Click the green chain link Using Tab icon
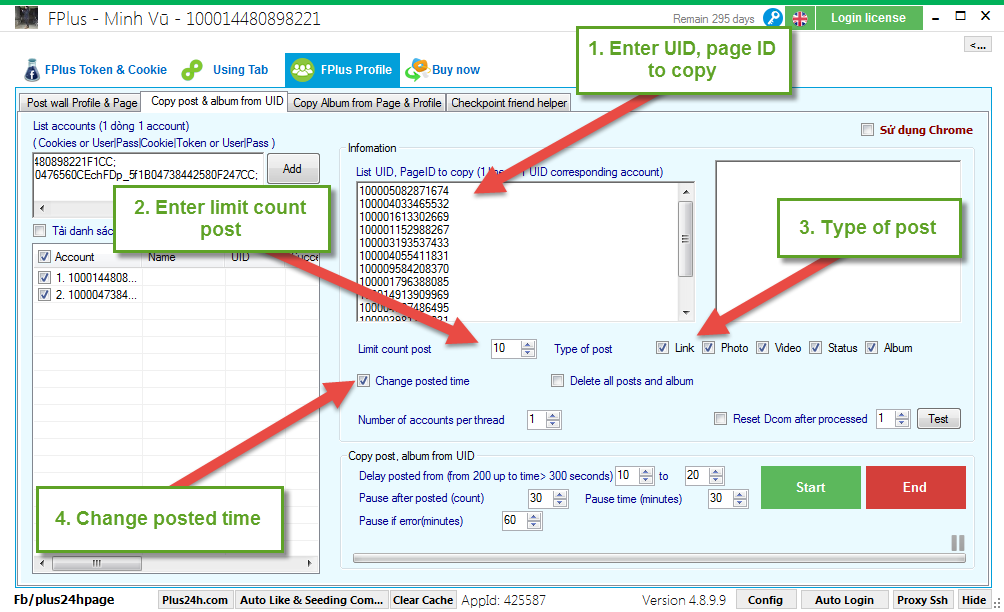 pyautogui.click(x=192, y=70)
